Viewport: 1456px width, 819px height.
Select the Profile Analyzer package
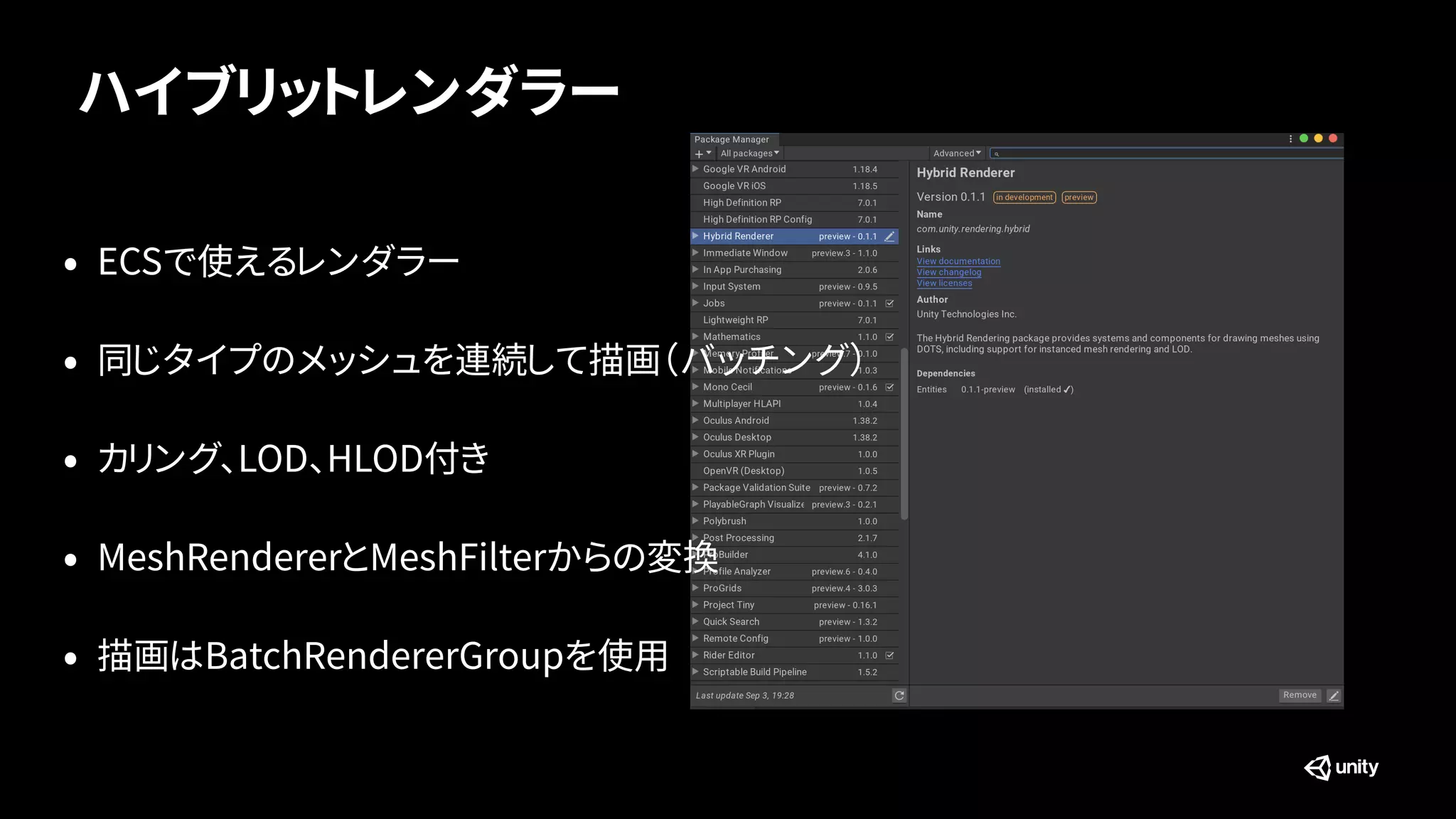coord(795,572)
